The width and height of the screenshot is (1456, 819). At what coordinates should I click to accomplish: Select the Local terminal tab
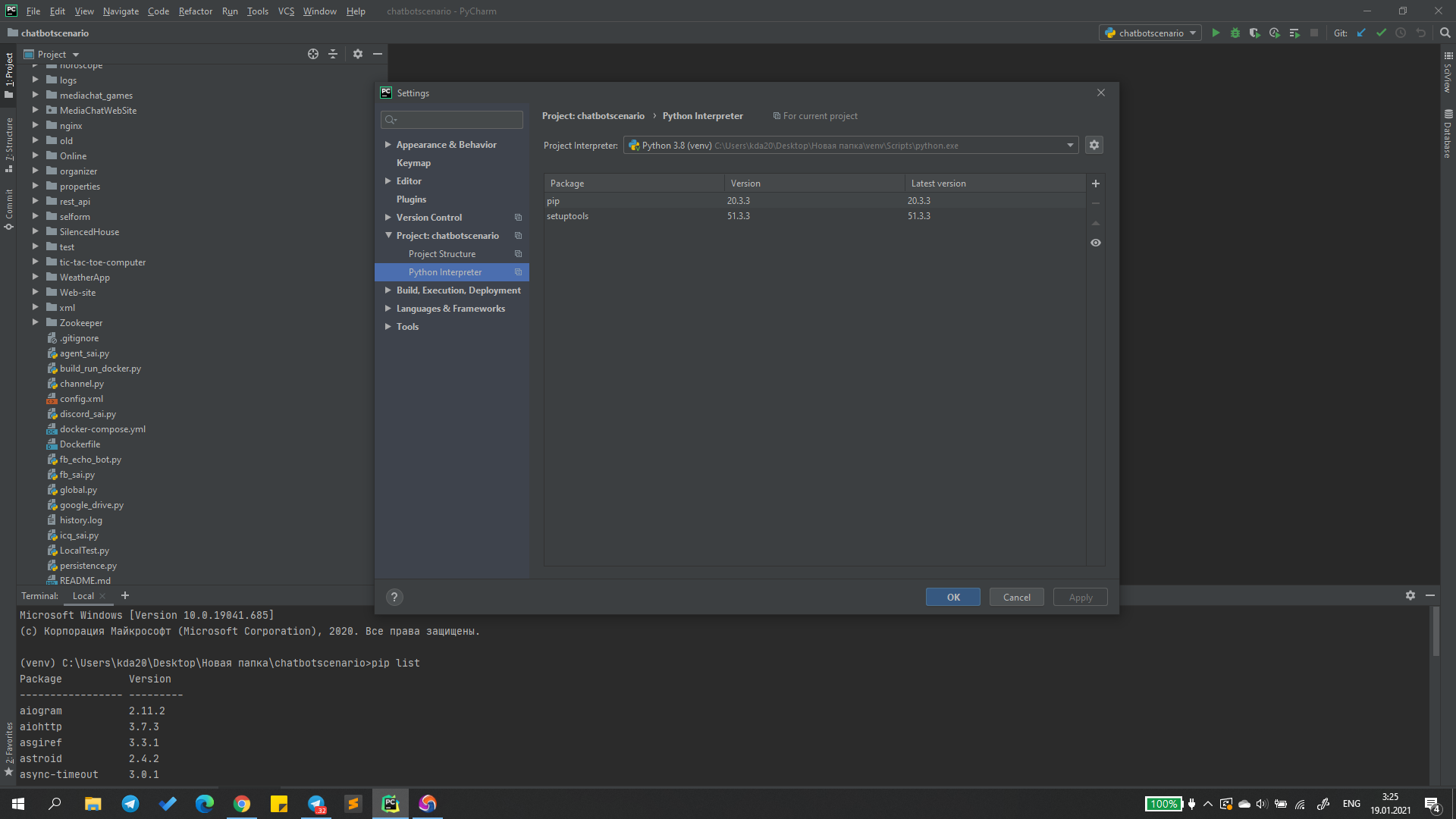coord(83,596)
